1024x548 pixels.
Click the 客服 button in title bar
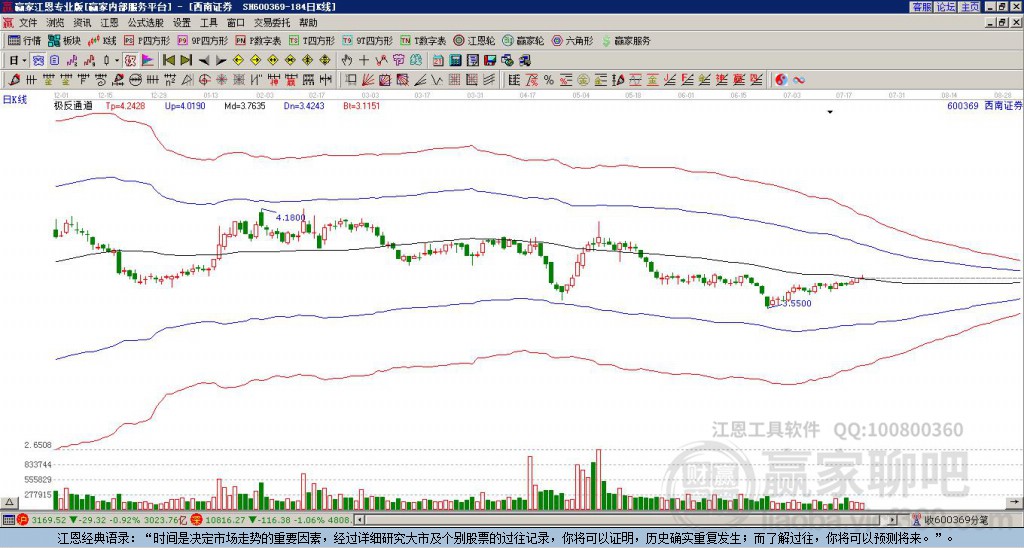[x=921, y=7]
